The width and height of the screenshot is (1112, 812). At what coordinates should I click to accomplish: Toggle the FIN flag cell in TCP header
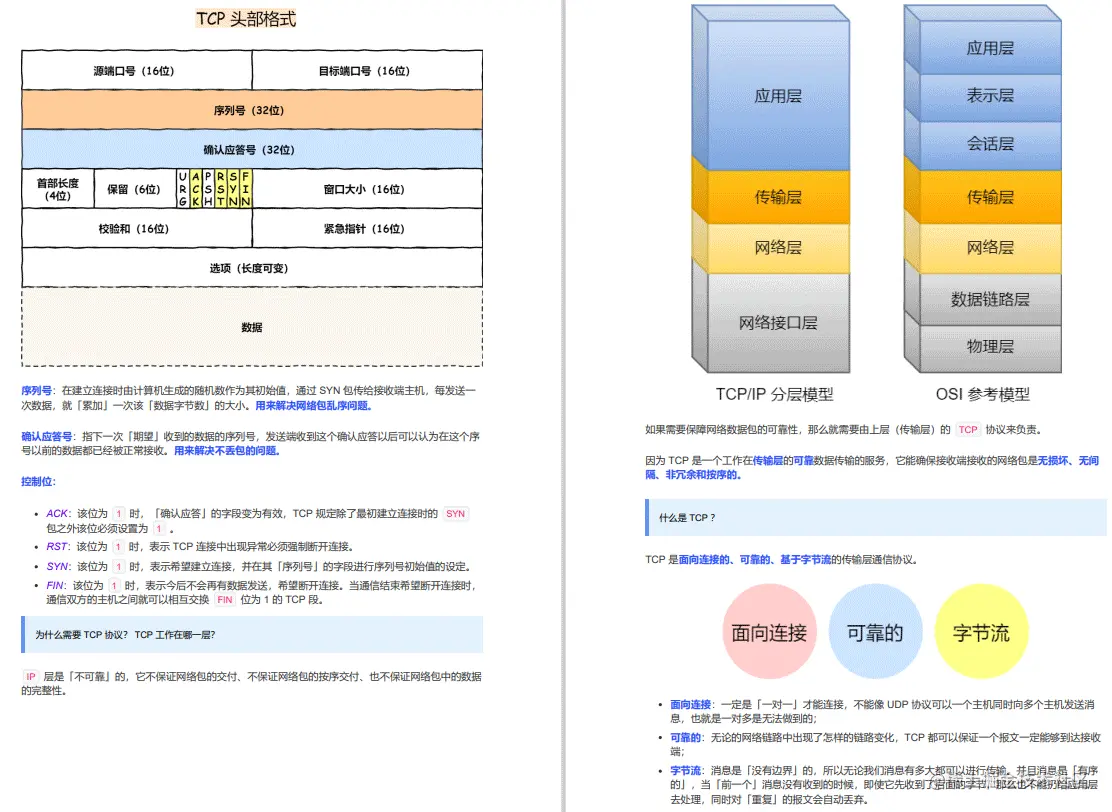[244, 188]
